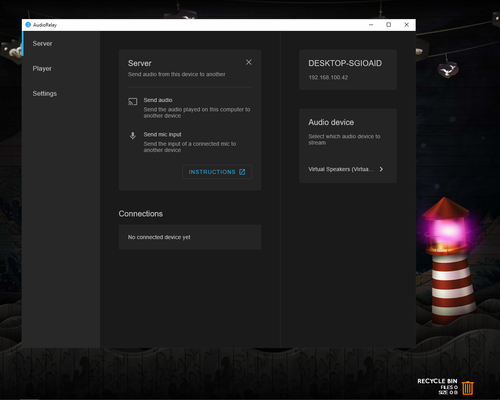Click the external link icon in INSTRUCTIONS
Viewport: 500px width, 400px height.
pyautogui.click(x=242, y=172)
